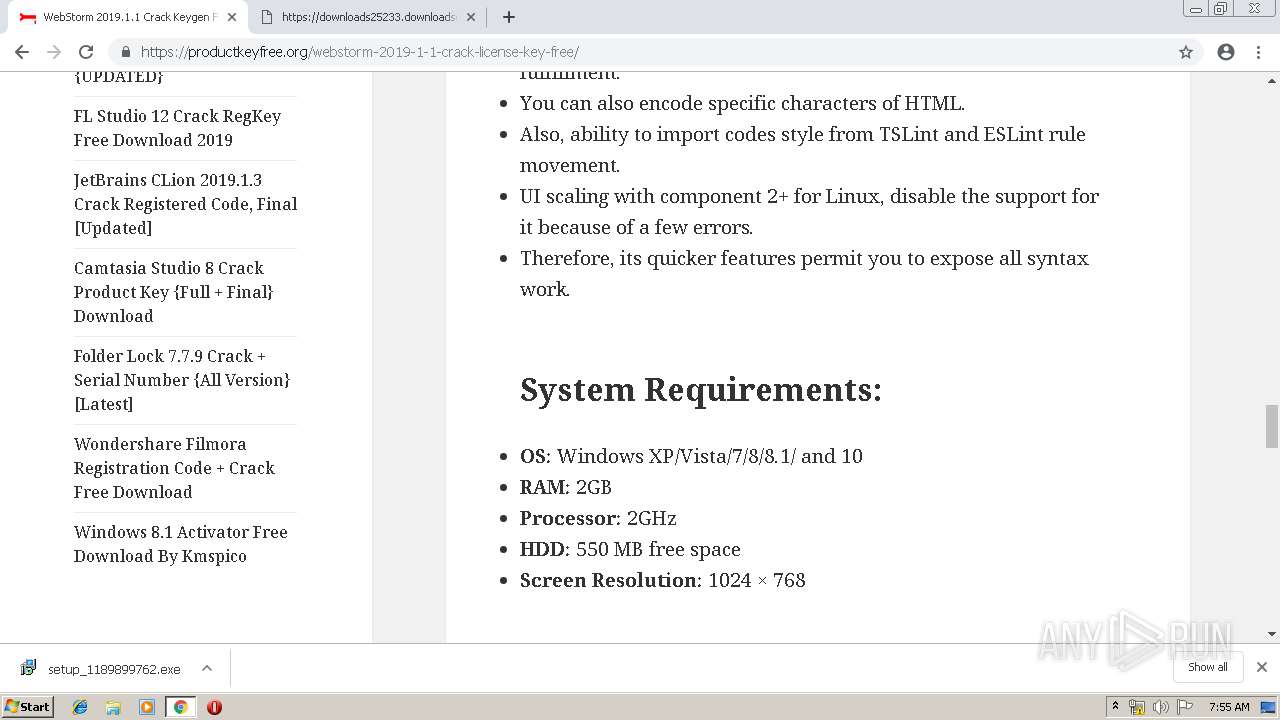Click the 'Processor: 2GHz' requirement line
The width and height of the screenshot is (1280, 720).
(598, 518)
